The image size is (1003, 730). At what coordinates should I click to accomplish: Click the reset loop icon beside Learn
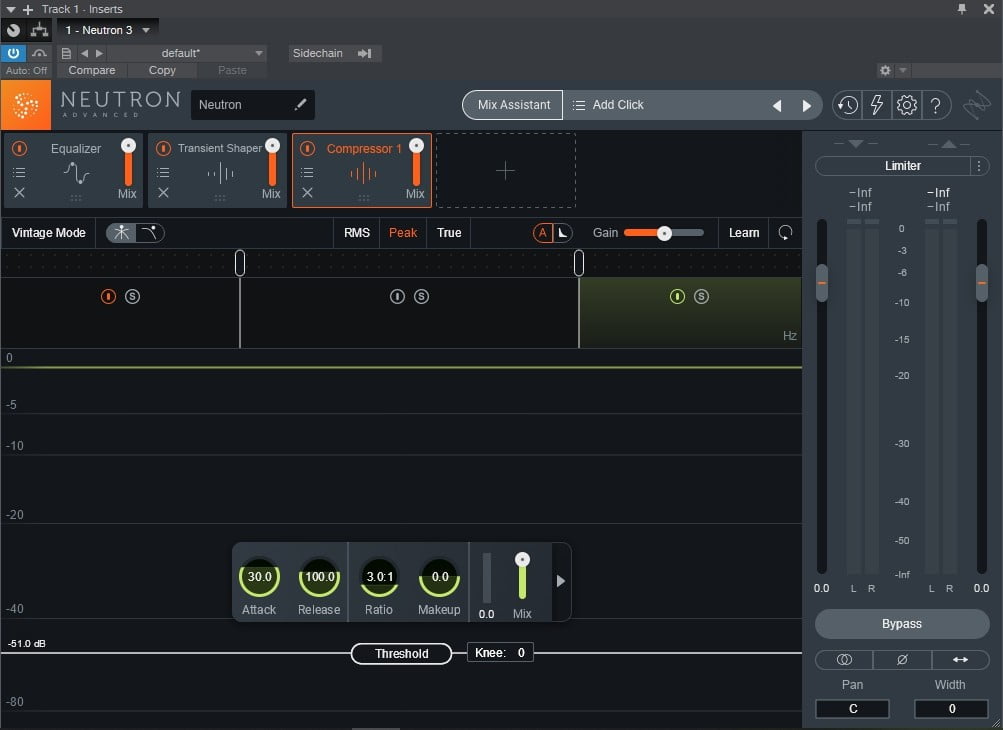pyautogui.click(x=785, y=233)
